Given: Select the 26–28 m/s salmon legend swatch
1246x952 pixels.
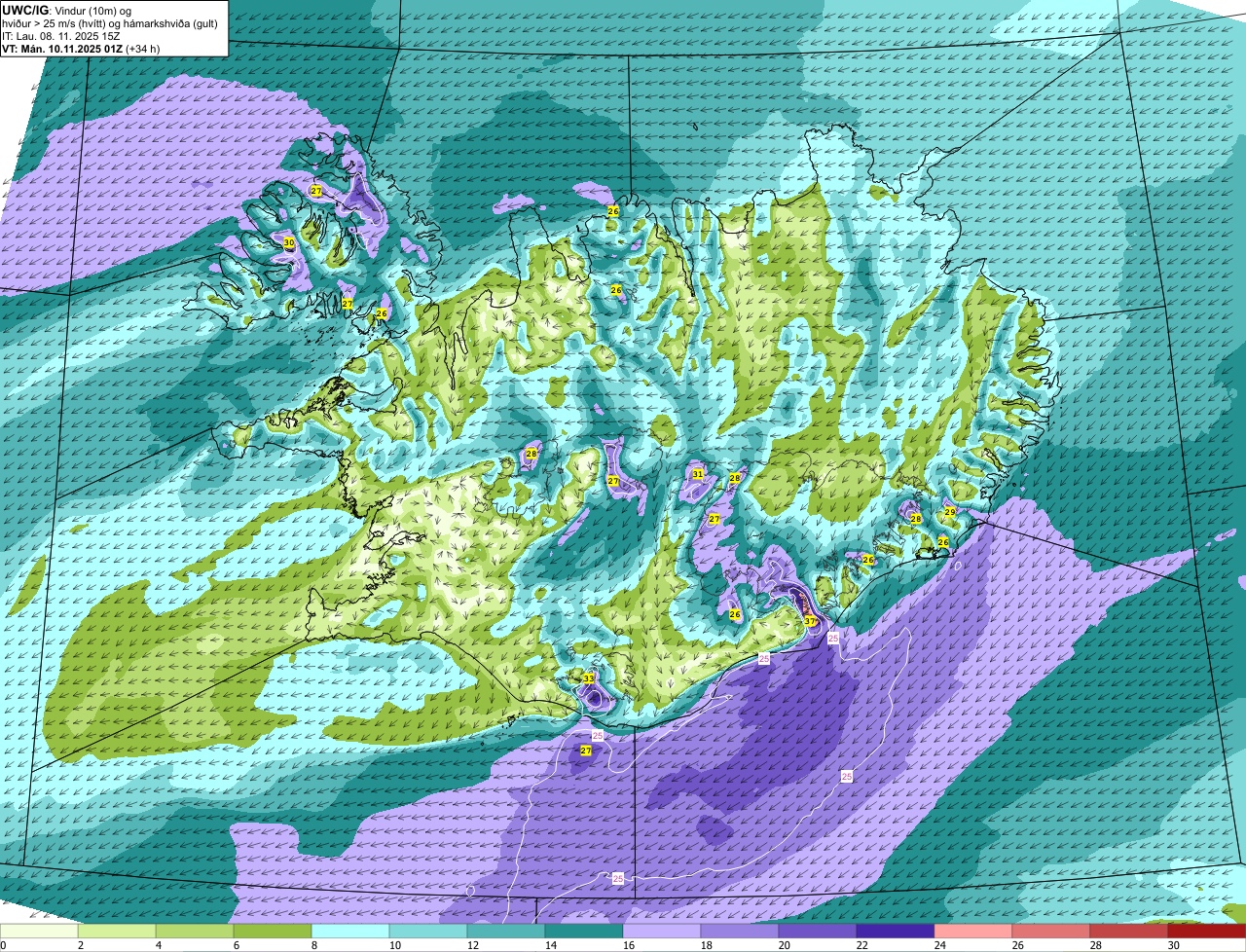Looking at the screenshot, I should coord(1051,931).
